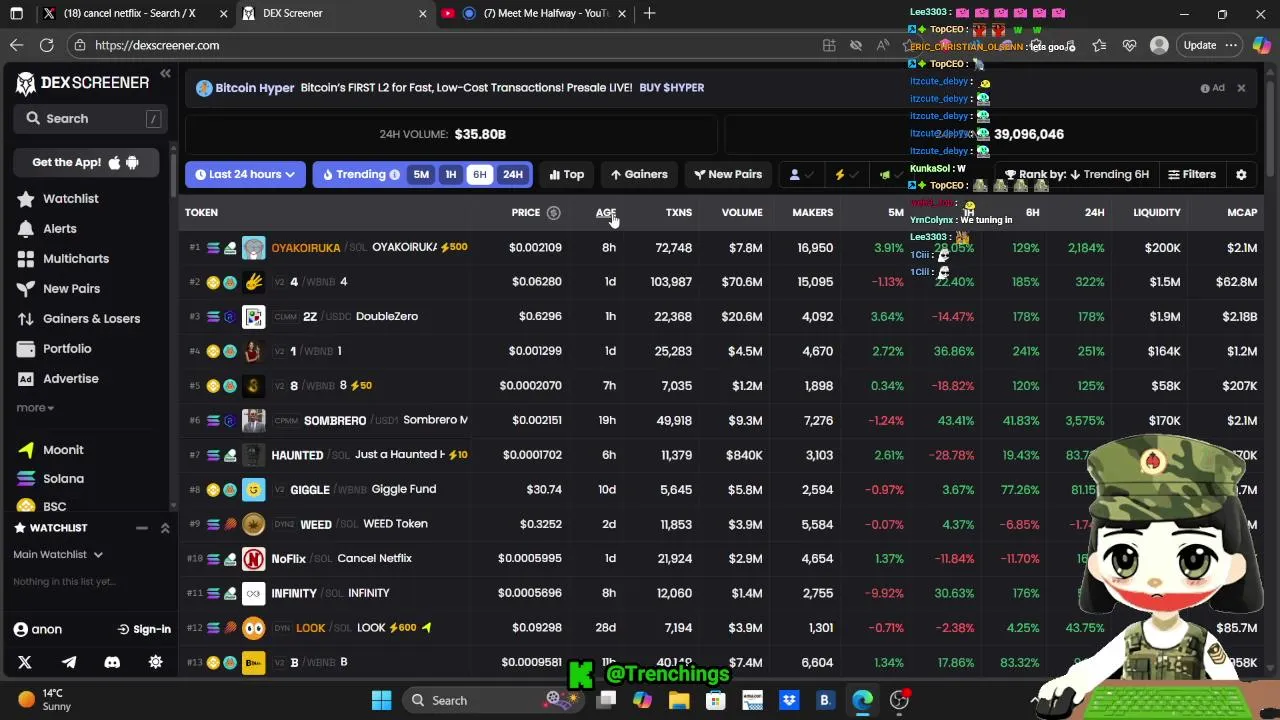Show Top pairs
1280x720 pixels.
click(x=566, y=174)
